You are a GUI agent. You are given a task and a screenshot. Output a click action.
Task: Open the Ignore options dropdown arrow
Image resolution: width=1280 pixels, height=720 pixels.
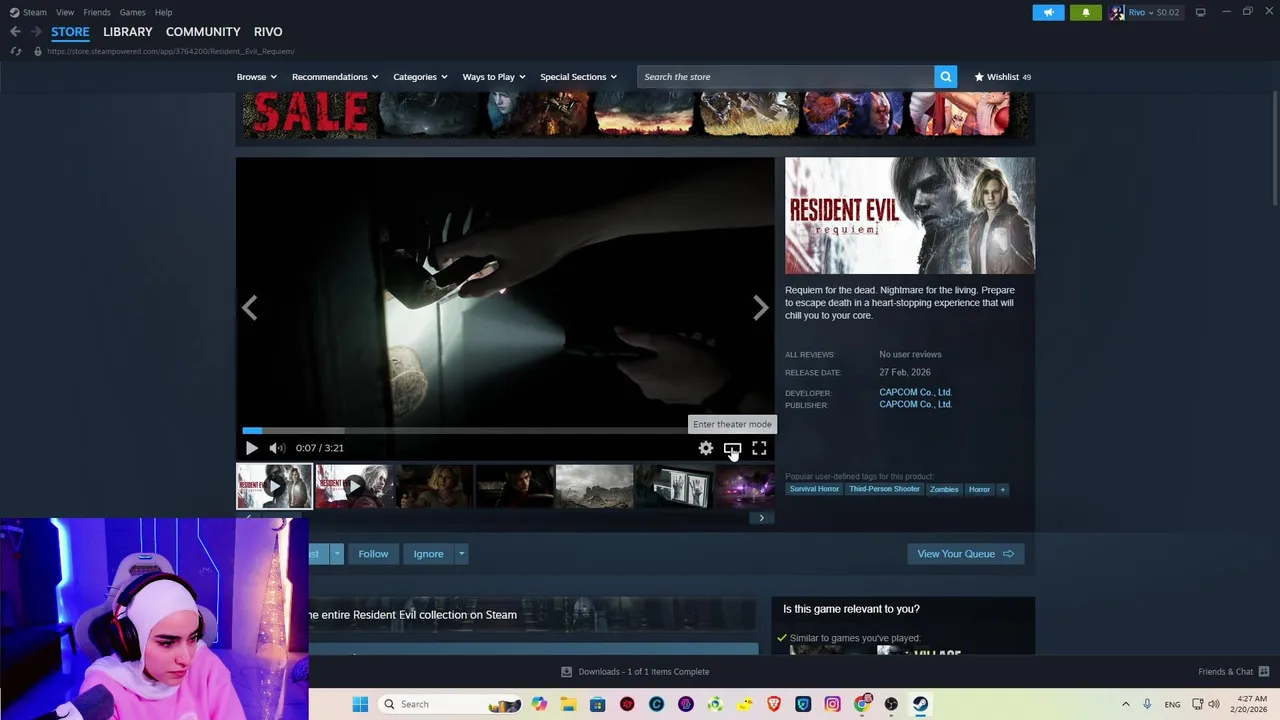coord(461,554)
